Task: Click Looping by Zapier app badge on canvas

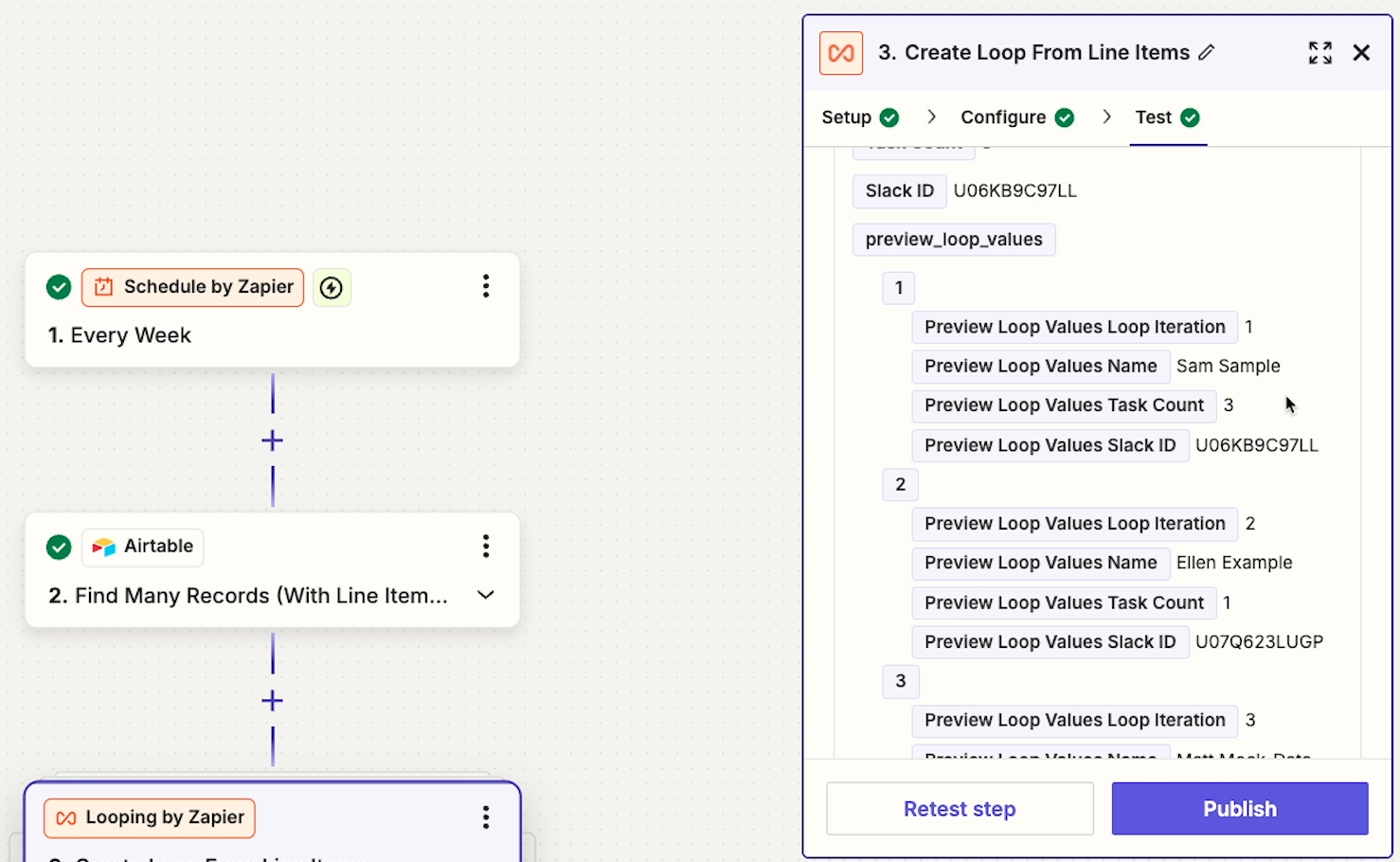Action: tap(150, 817)
